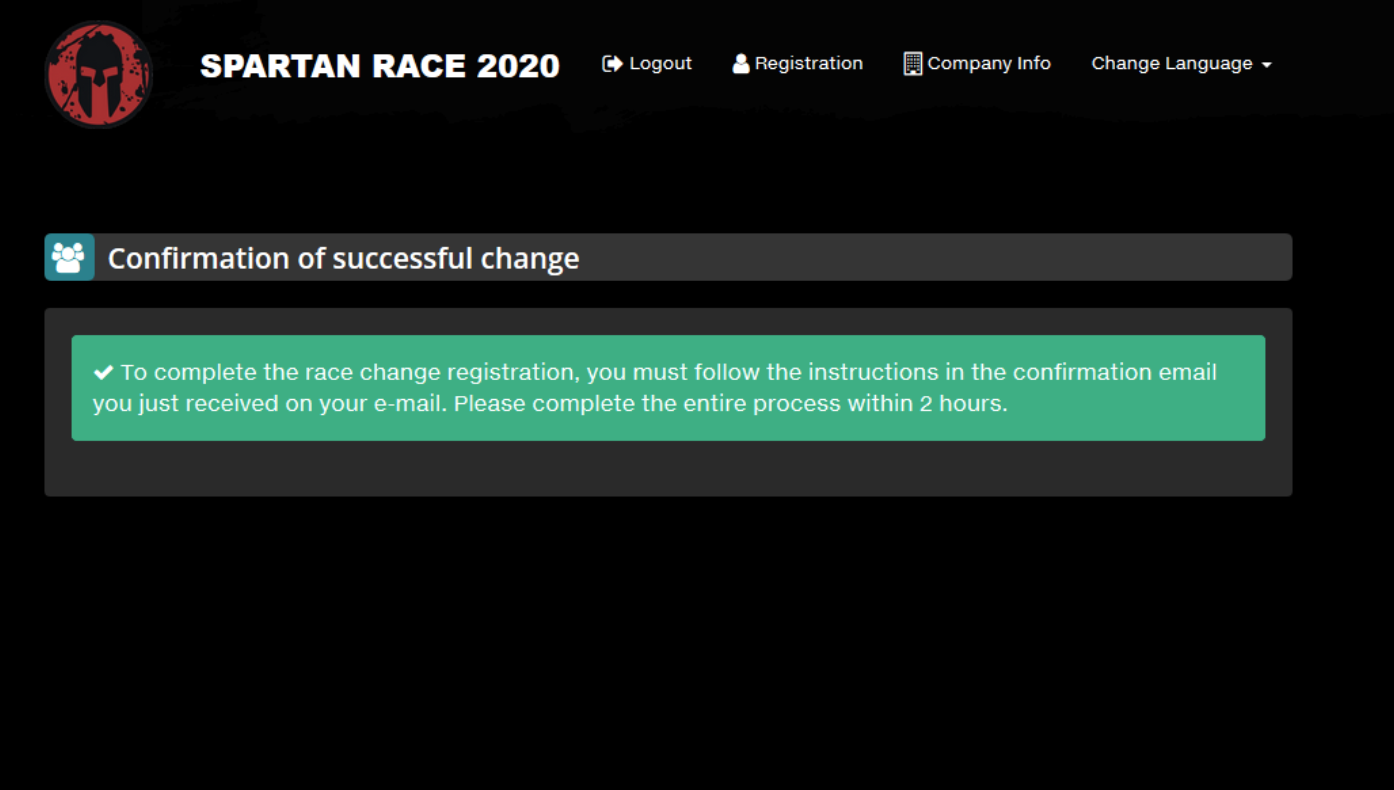Go to the Company Info page
The image size is (1394, 790).
(x=988, y=64)
